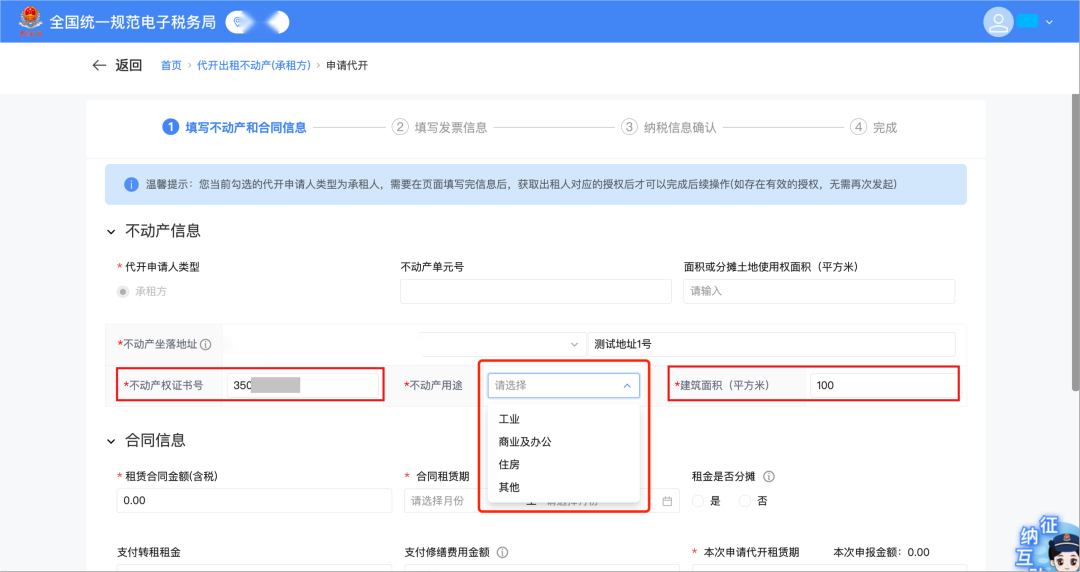Go to 首页 breadcrumb link

(171, 65)
